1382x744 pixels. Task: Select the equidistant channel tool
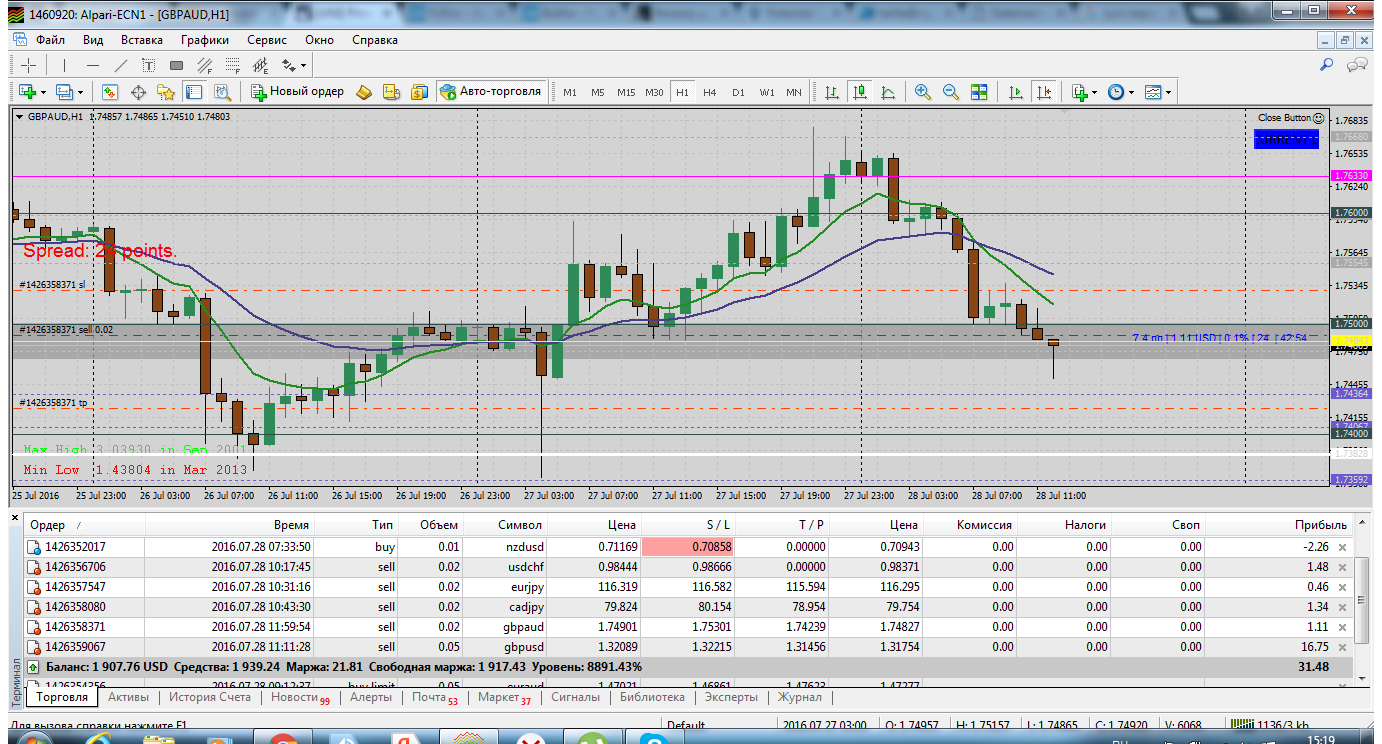tap(205, 65)
